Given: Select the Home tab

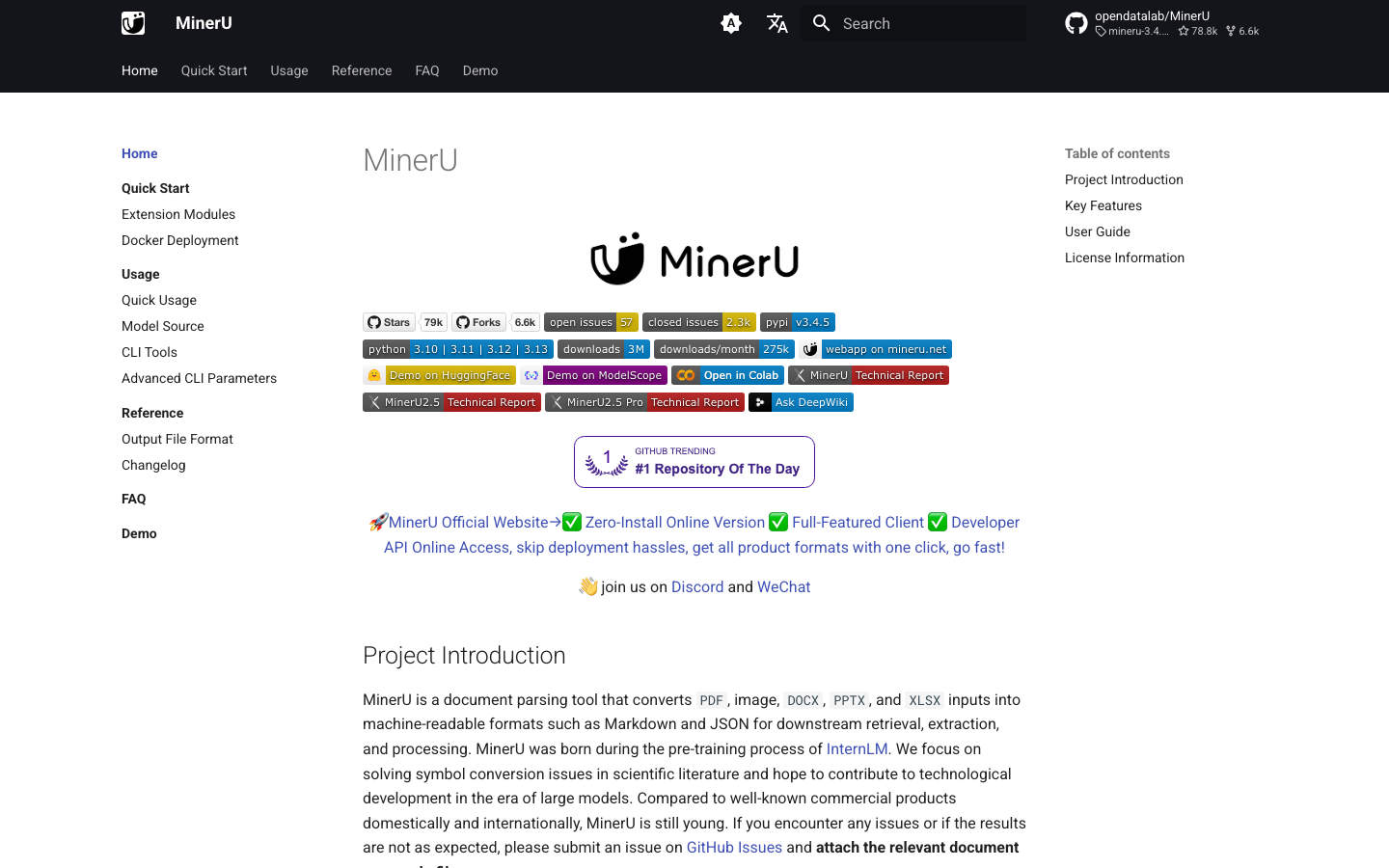Looking at the screenshot, I should point(140,70).
